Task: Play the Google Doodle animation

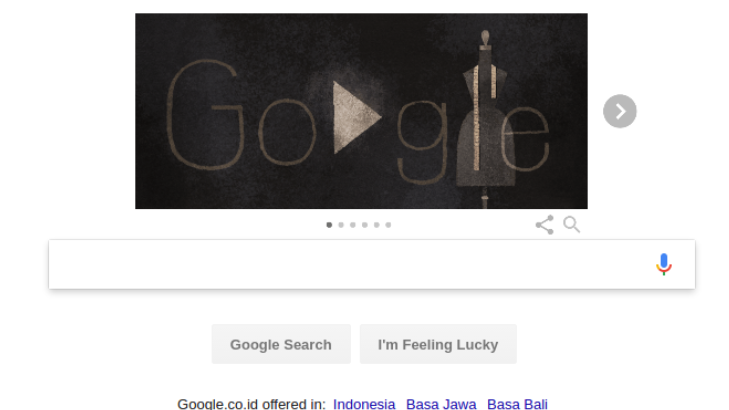Action: pyautogui.click(x=357, y=117)
